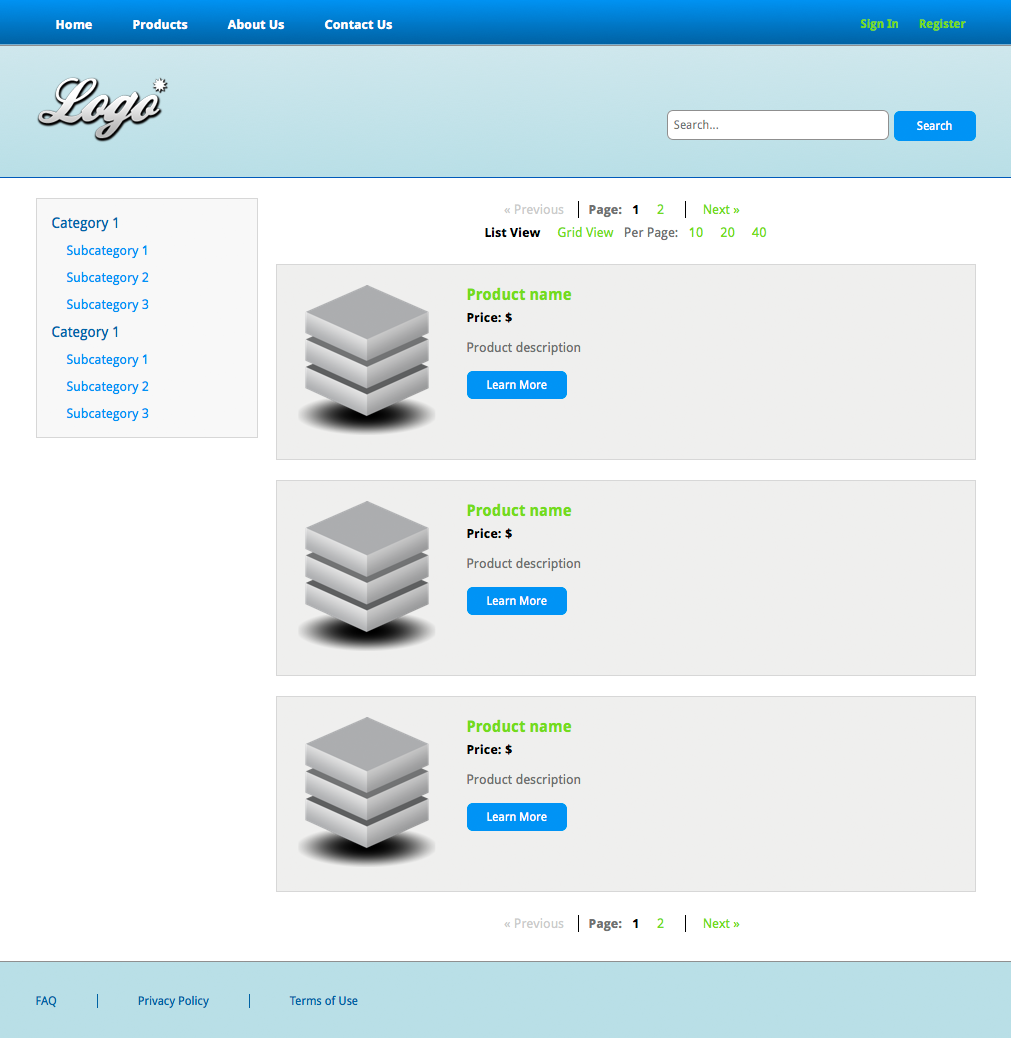
Task: Open Subcategory 3 under the second category
Action: [x=107, y=414]
